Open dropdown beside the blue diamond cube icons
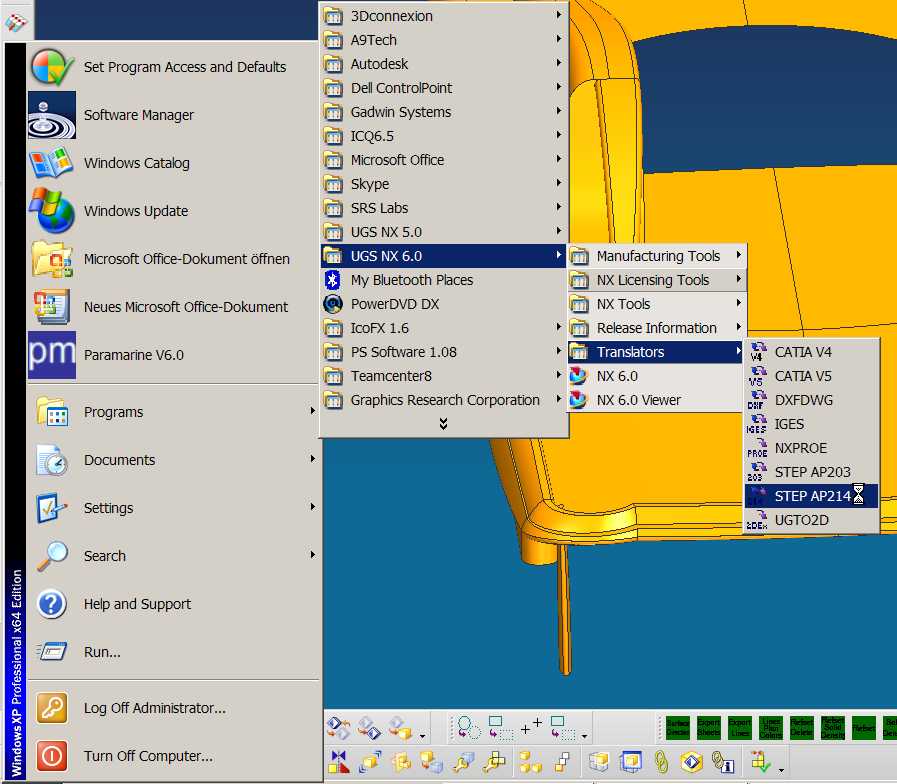Screen dimensions: 897x784 pos(422,736)
